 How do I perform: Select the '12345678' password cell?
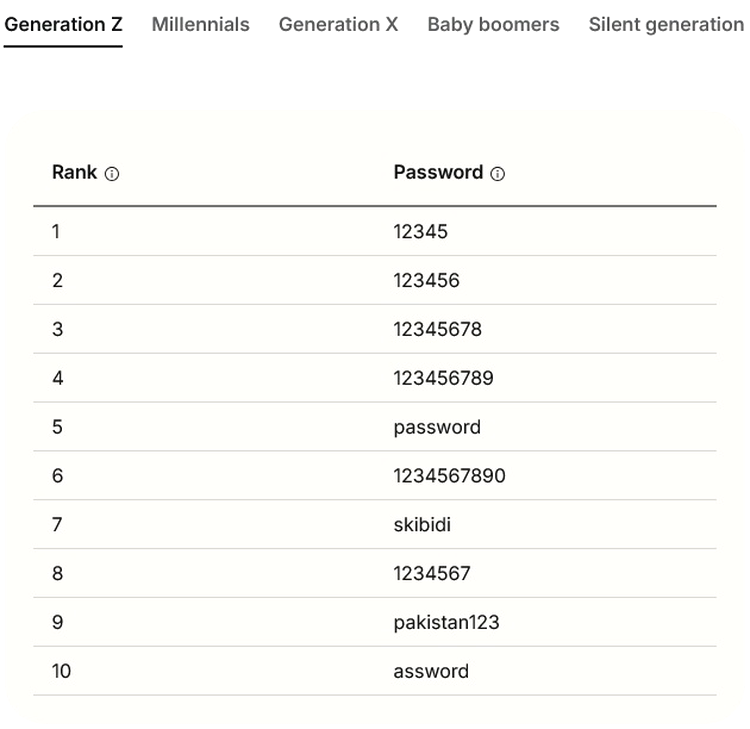coord(437,329)
